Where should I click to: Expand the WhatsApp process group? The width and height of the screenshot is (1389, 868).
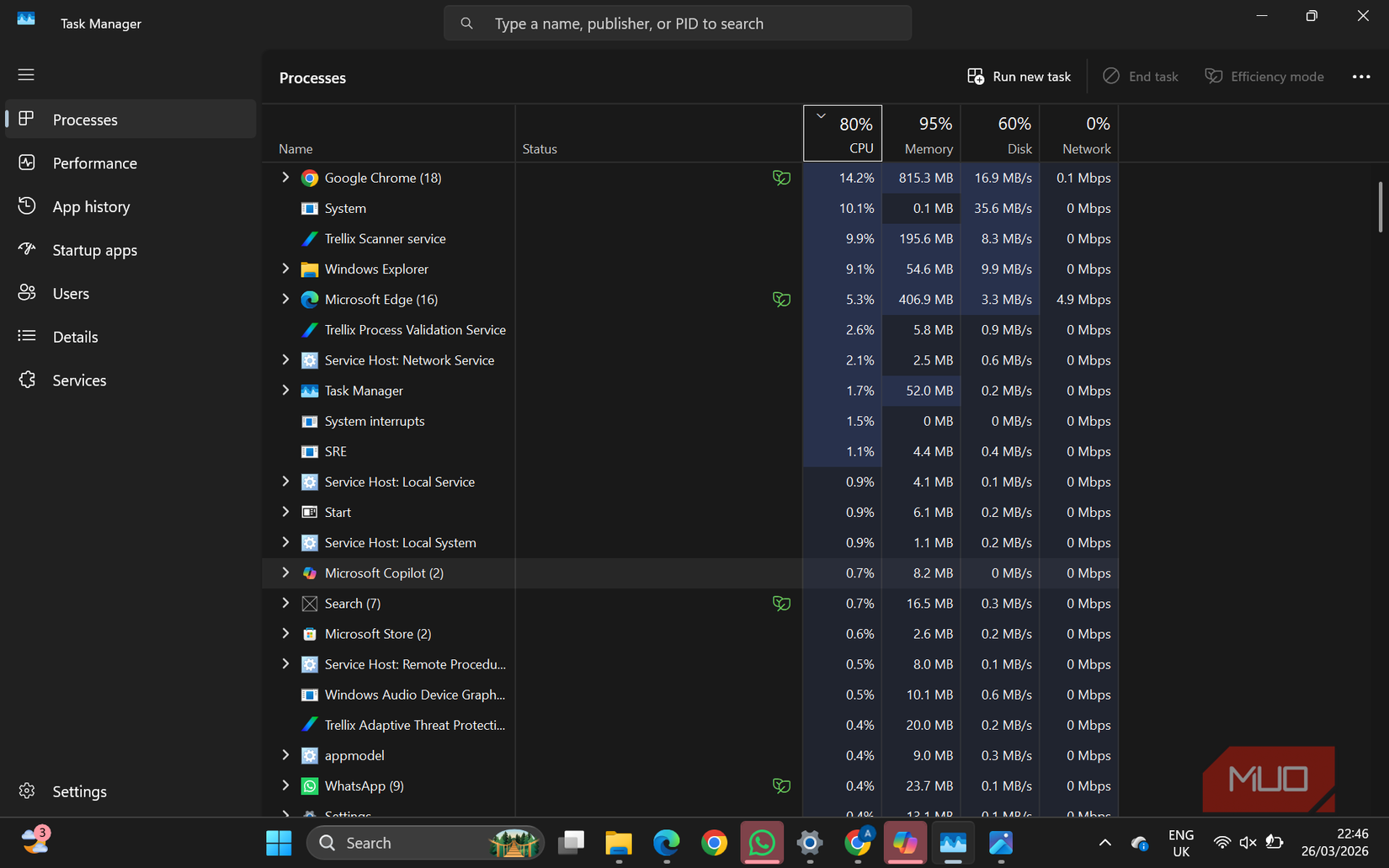(x=285, y=785)
